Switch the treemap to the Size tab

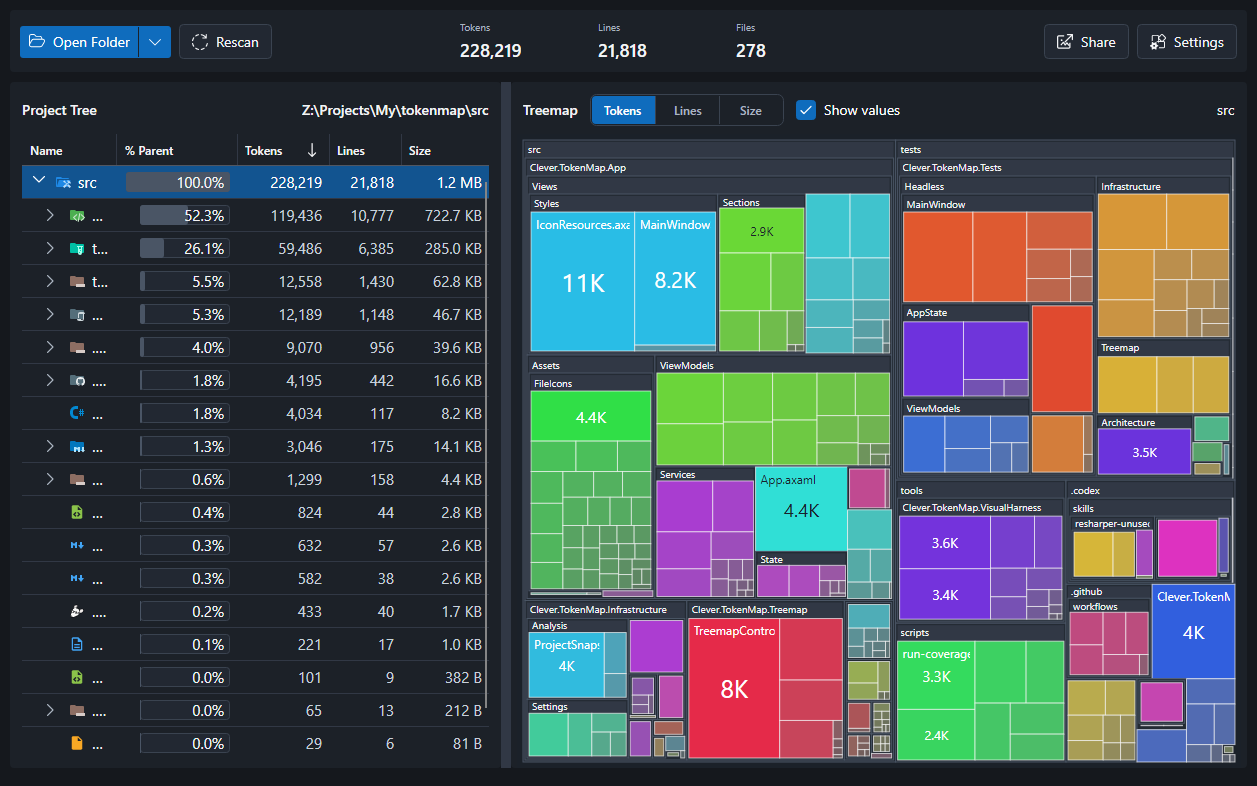(x=751, y=110)
